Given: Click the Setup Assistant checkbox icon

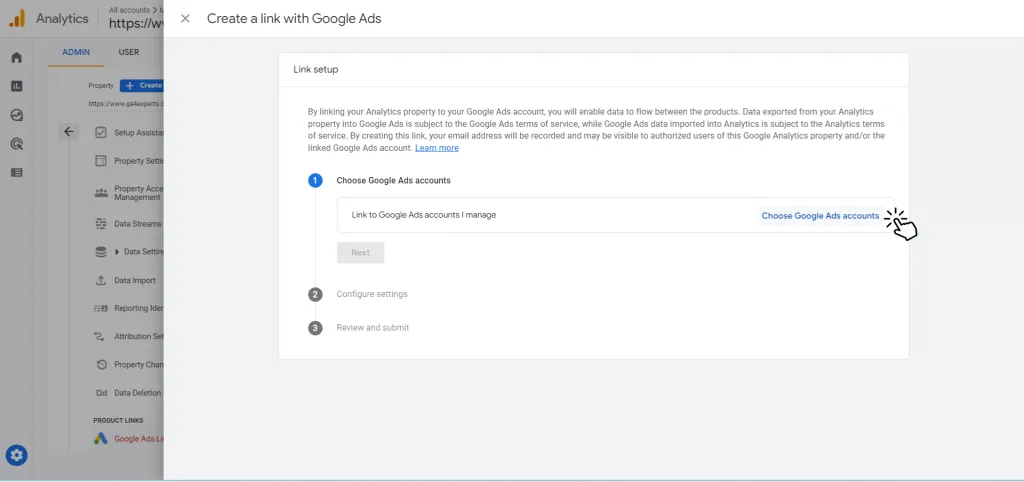Looking at the screenshot, I should pos(101,133).
